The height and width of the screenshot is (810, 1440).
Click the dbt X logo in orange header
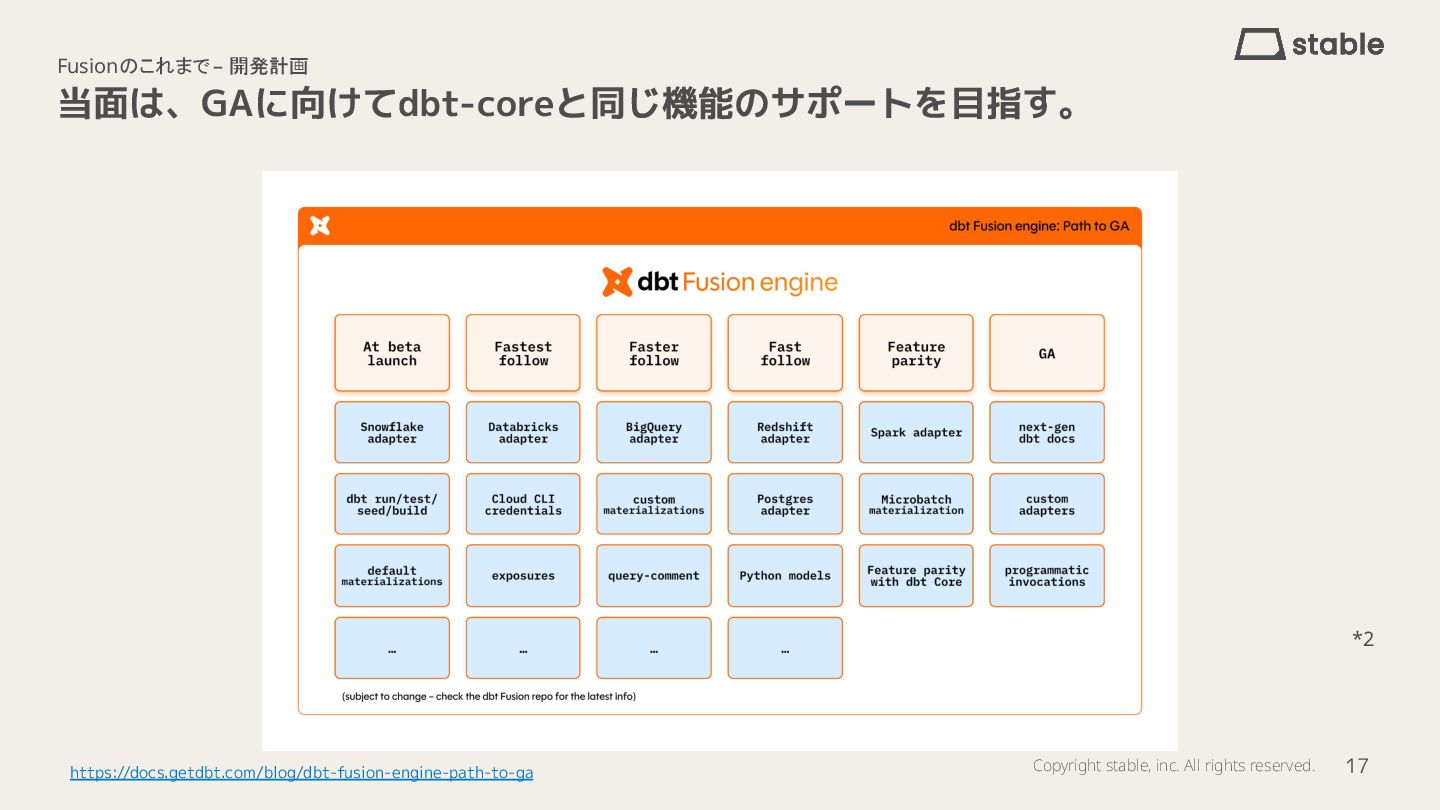click(320, 226)
